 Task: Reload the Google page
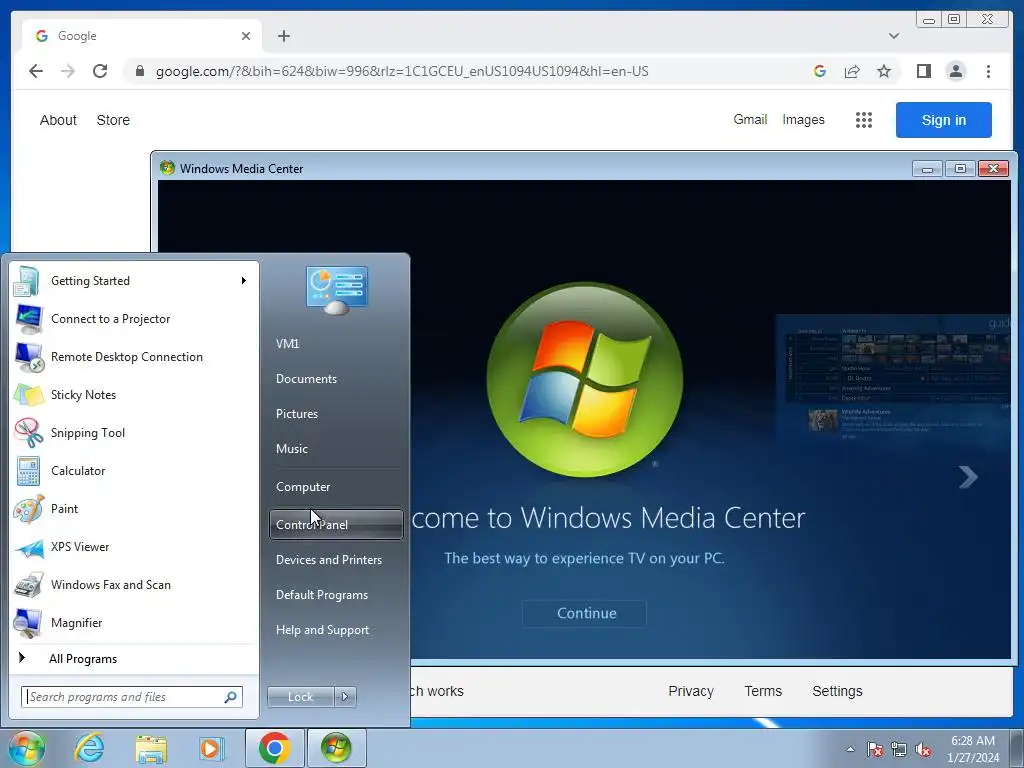(x=100, y=71)
